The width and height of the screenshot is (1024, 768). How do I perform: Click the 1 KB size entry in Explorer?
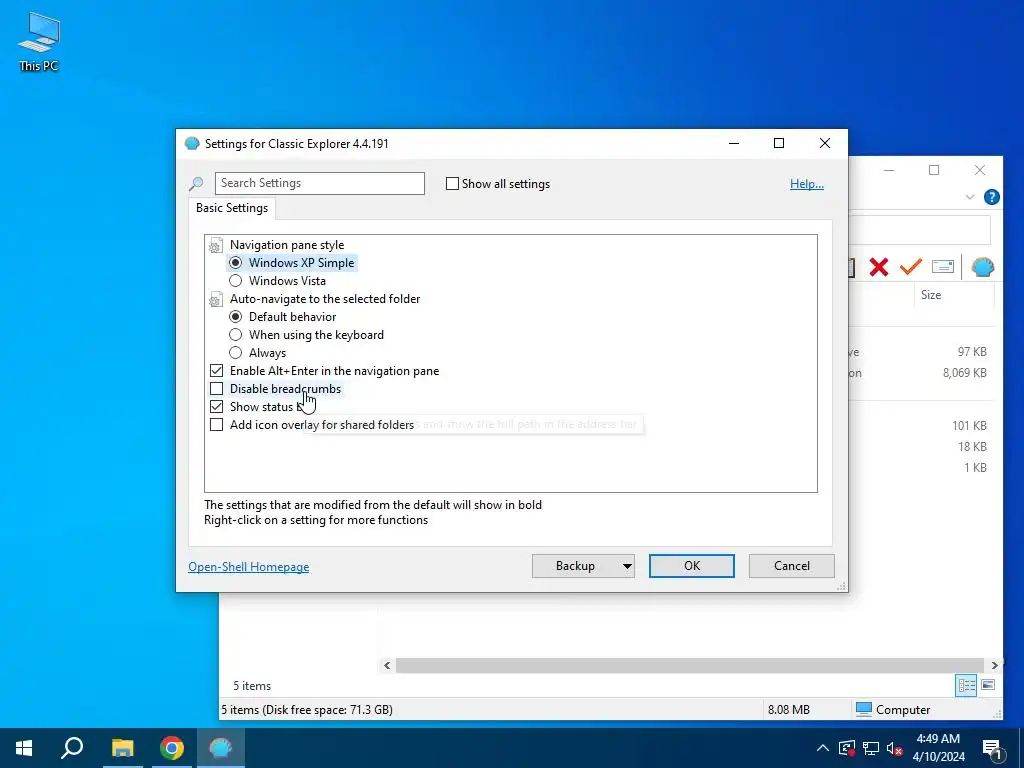[x=975, y=468]
